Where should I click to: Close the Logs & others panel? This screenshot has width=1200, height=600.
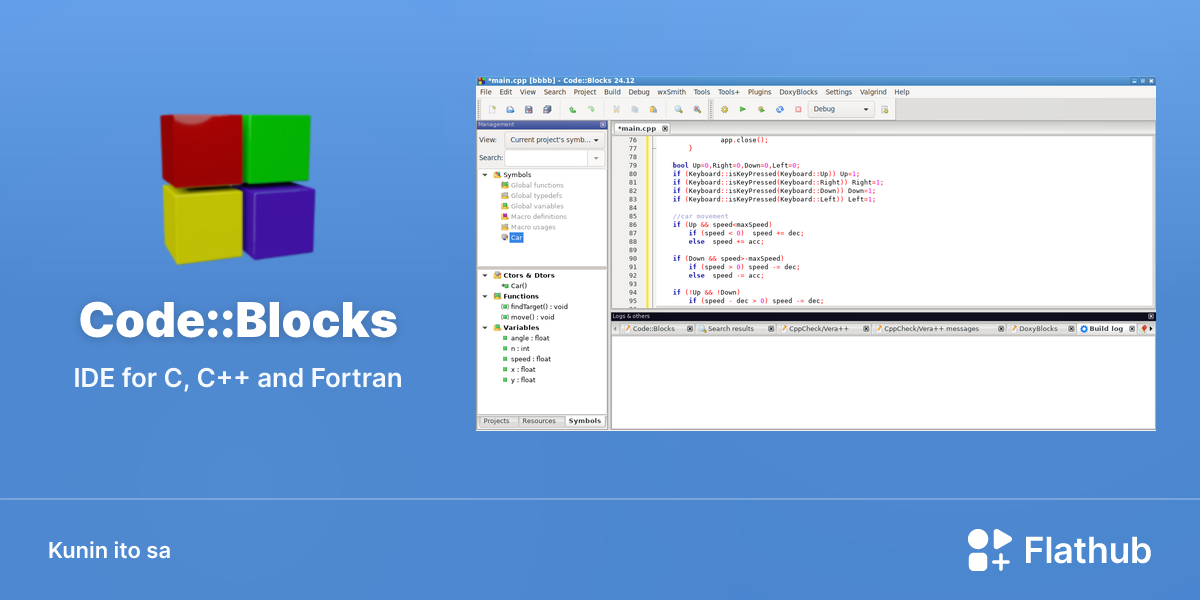click(x=1151, y=316)
